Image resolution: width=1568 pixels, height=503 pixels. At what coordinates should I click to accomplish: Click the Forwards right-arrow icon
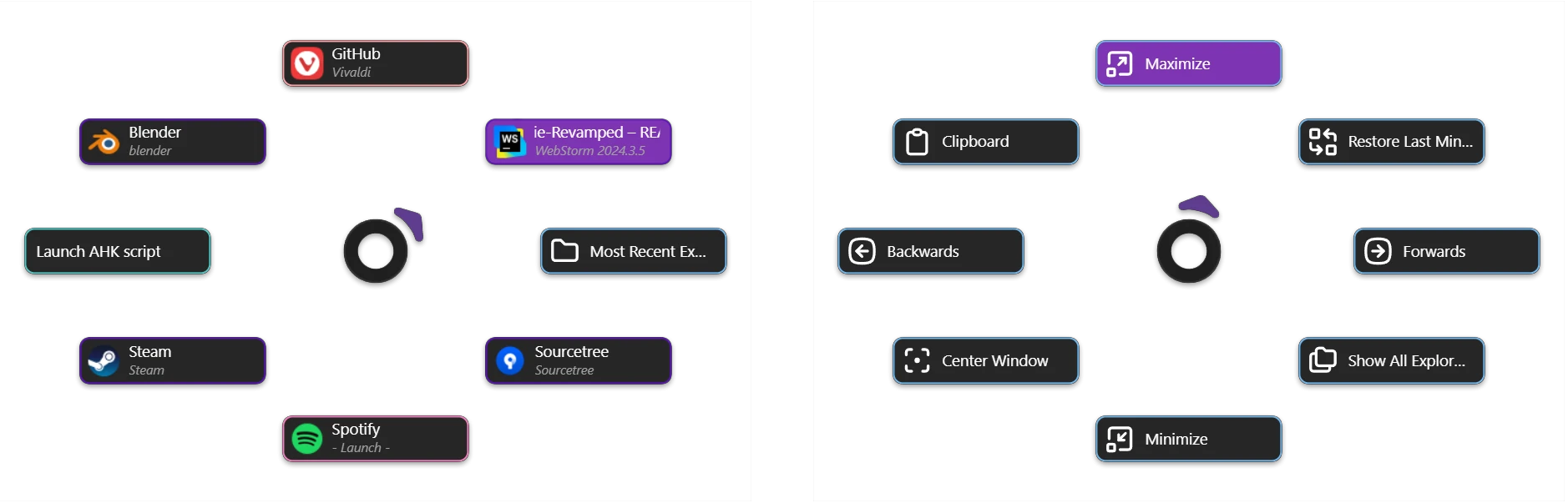click(x=1378, y=251)
